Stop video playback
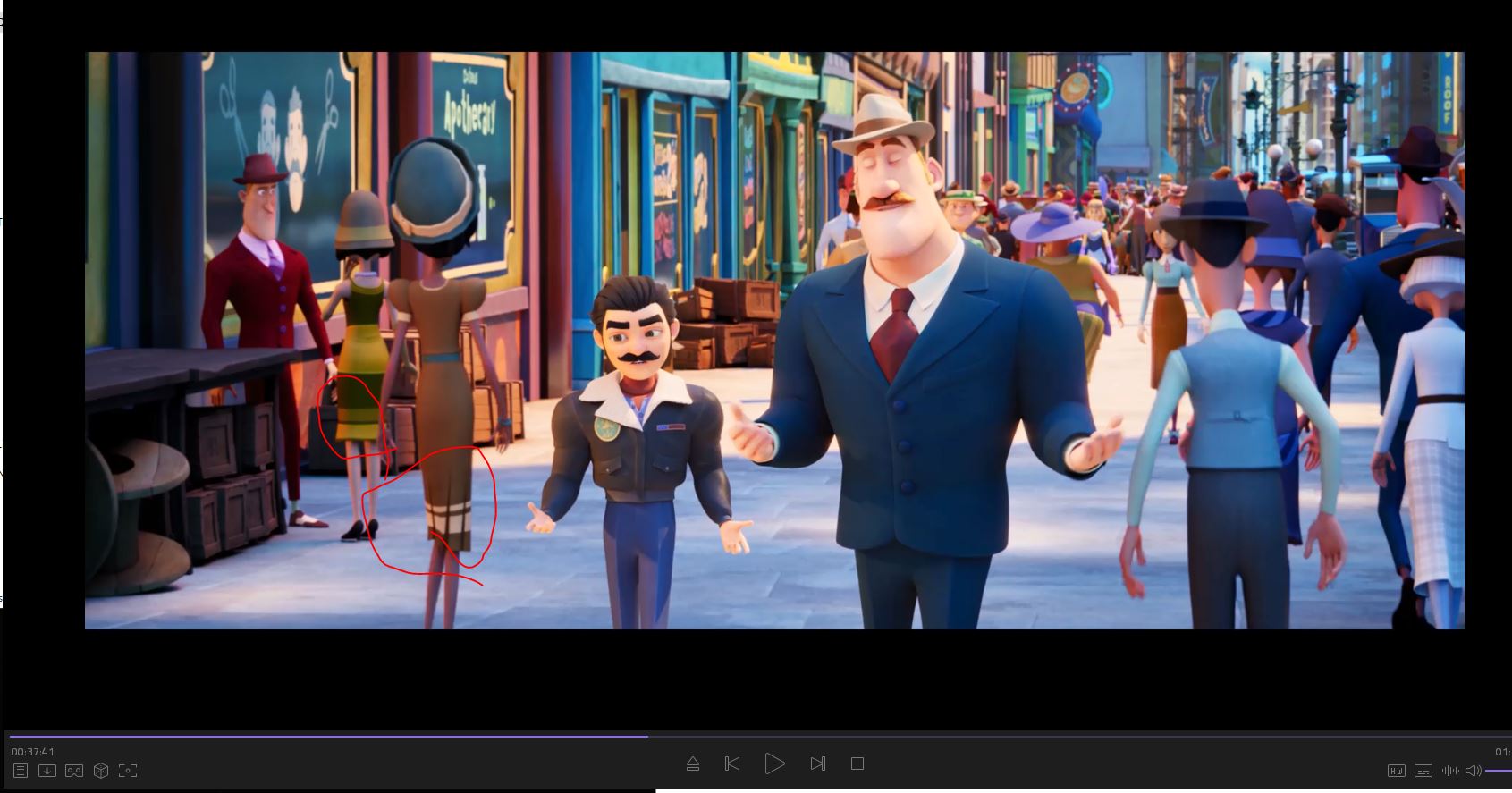The image size is (1512, 793). pyautogui.click(x=857, y=763)
